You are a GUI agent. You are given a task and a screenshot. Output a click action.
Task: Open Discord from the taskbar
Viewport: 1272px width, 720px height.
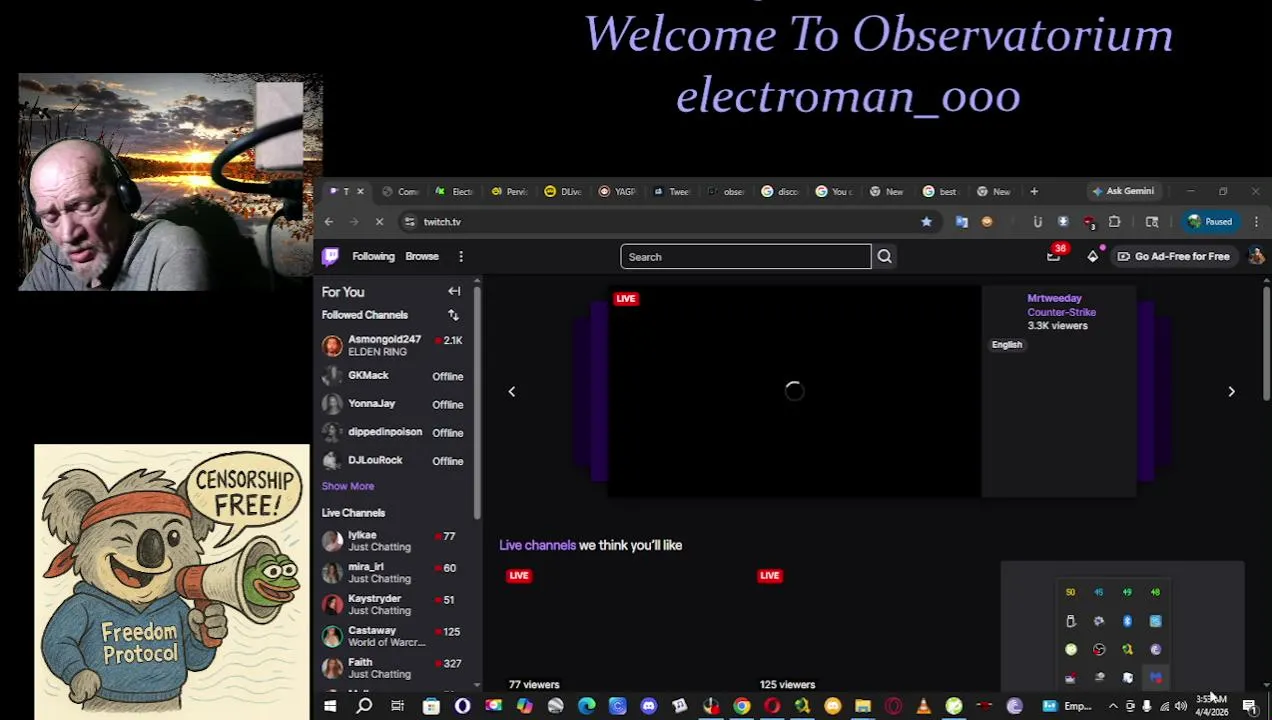(x=649, y=706)
